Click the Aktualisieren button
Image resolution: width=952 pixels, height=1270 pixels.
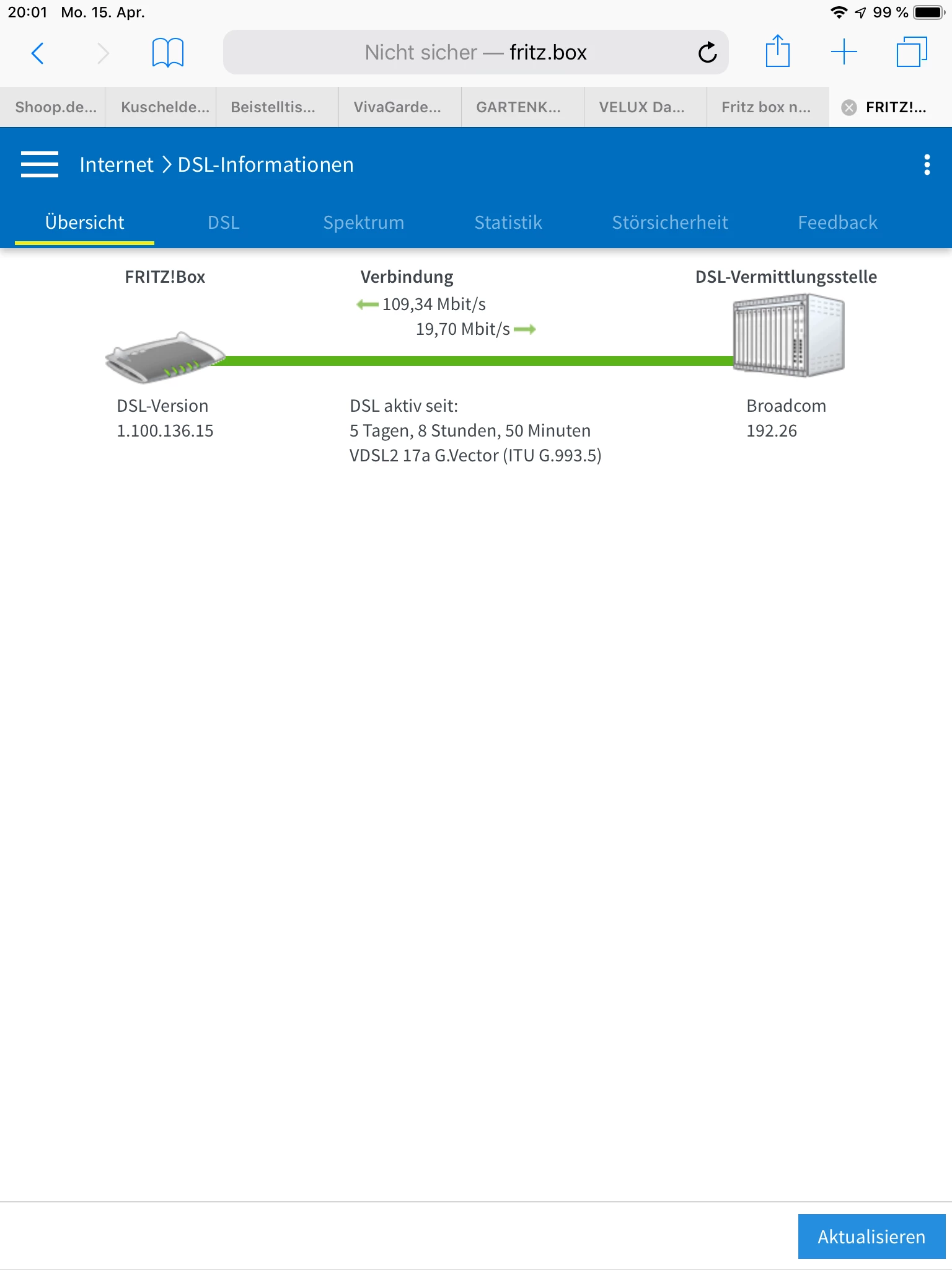pyautogui.click(x=871, y=1237)
